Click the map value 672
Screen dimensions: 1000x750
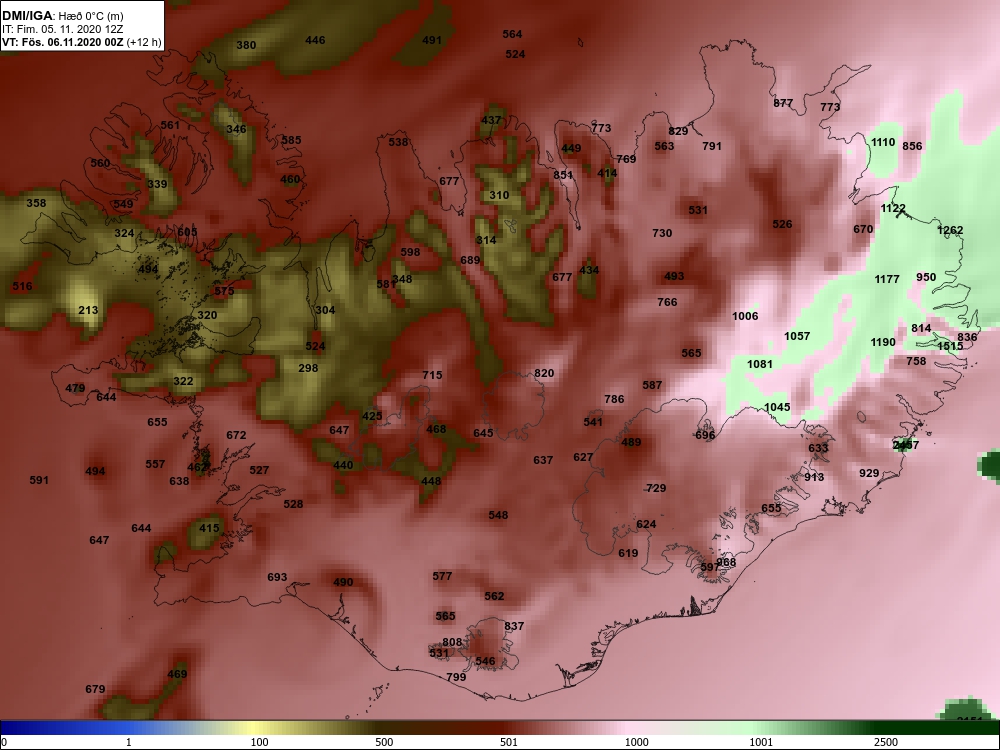click(236, 436)
